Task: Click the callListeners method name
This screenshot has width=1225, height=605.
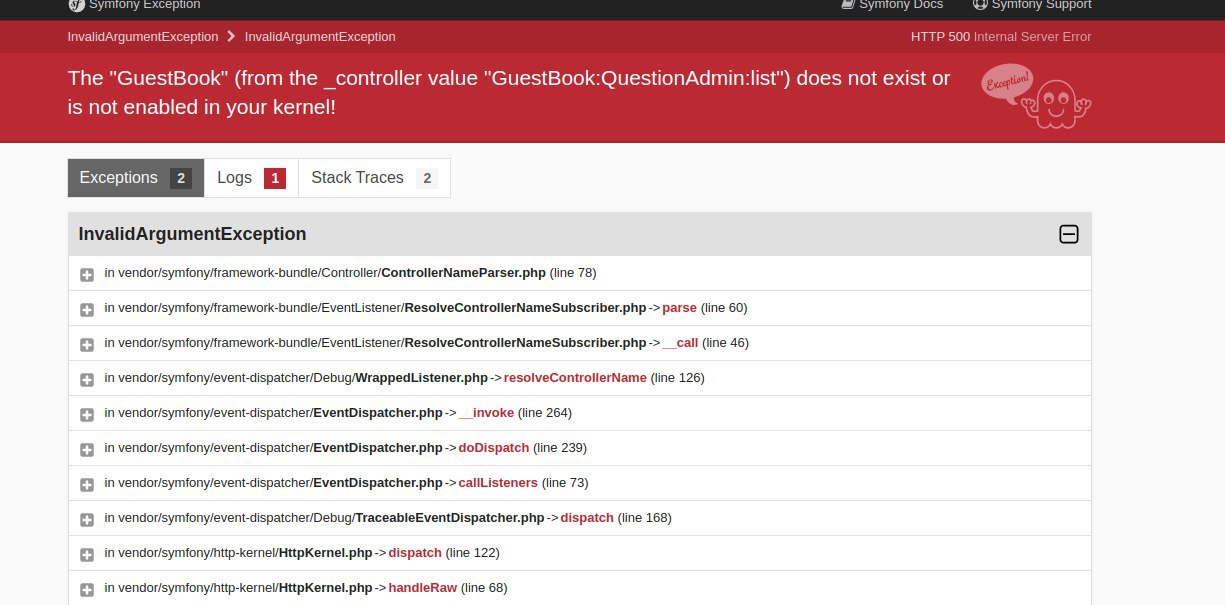Action: pos(498,482)
